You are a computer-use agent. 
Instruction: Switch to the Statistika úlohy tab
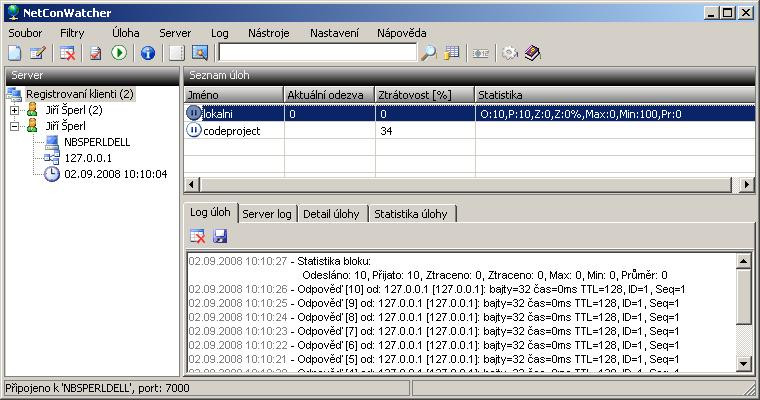[411, 214]
